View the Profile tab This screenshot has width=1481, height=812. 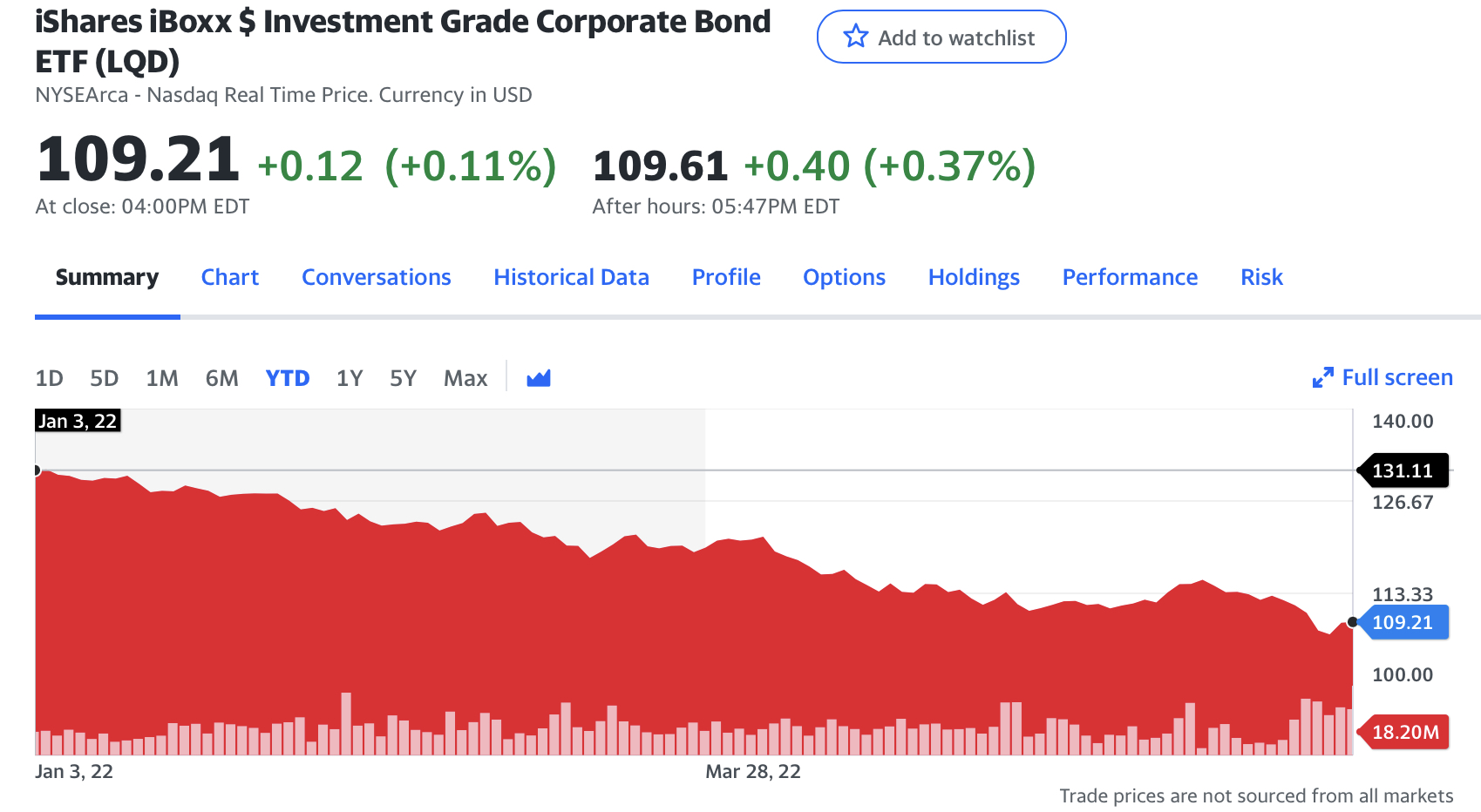click(726, 277)
